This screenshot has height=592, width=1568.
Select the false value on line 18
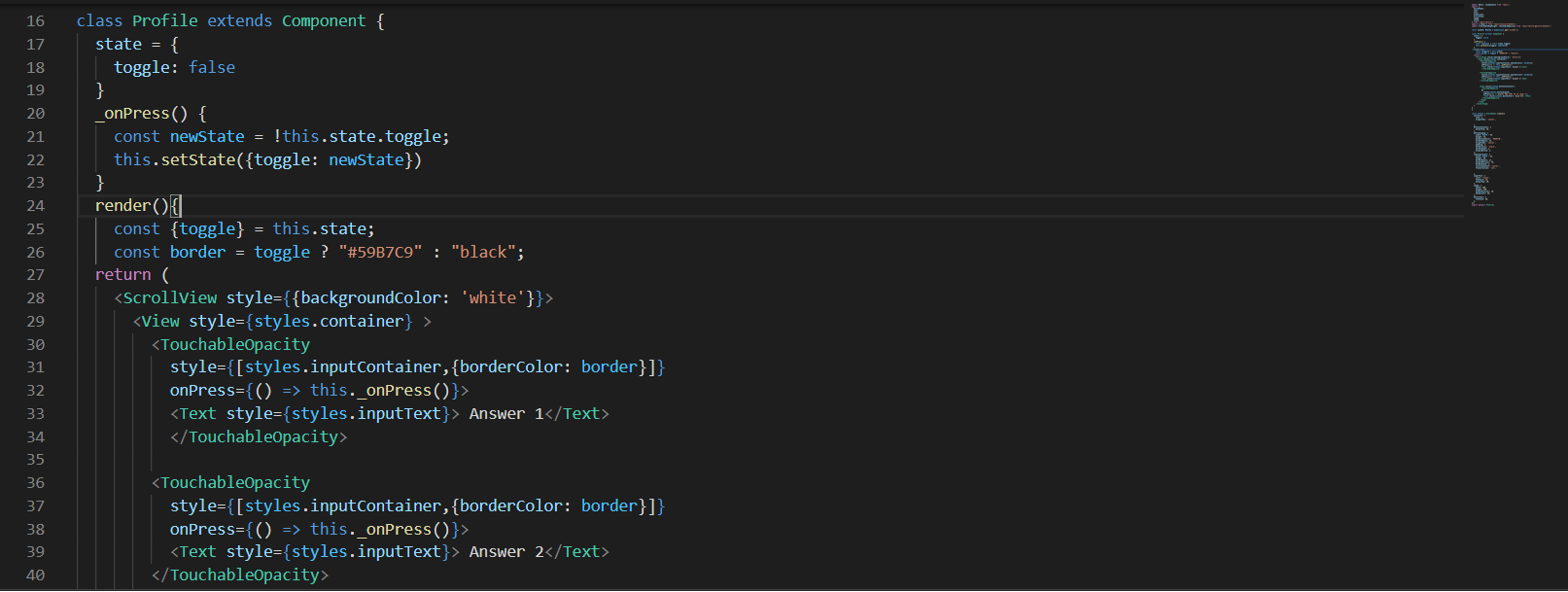click(x=212, y=67)
